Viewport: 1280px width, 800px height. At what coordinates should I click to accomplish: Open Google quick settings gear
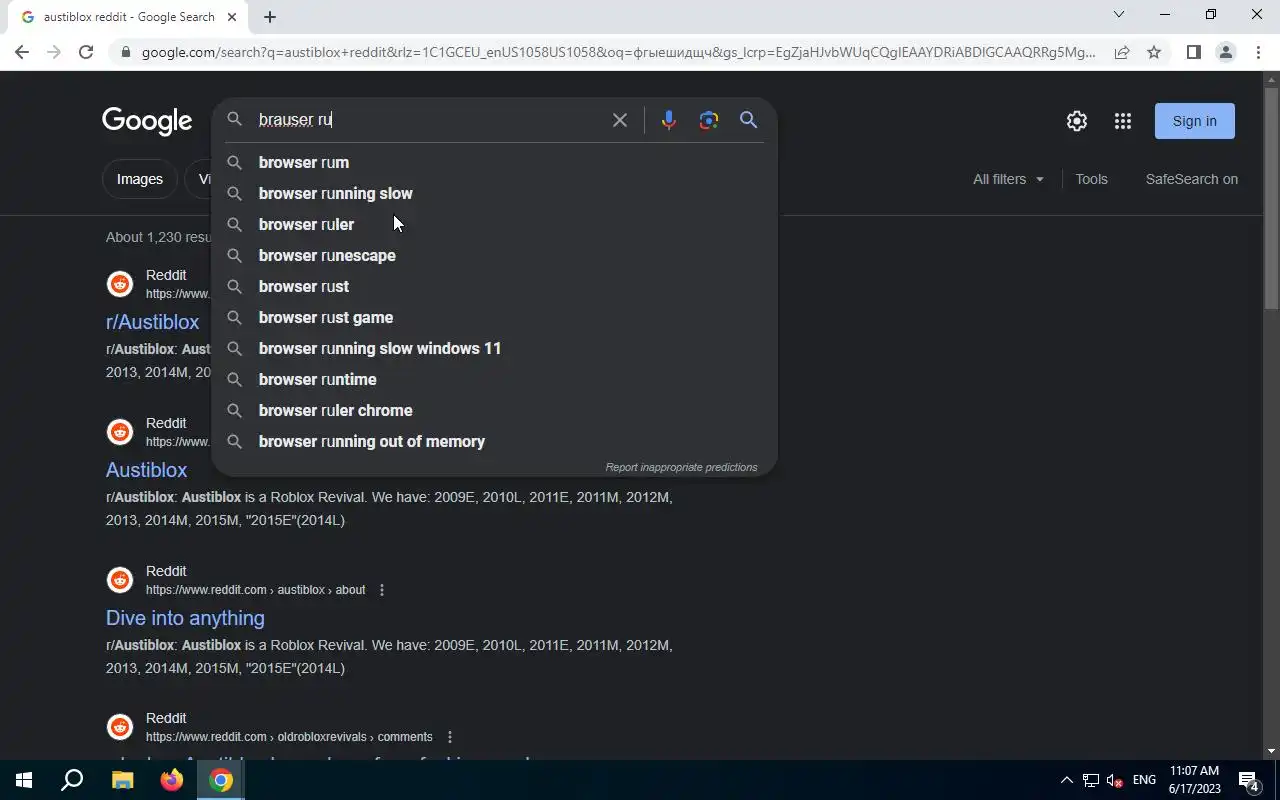point(1077,121)
